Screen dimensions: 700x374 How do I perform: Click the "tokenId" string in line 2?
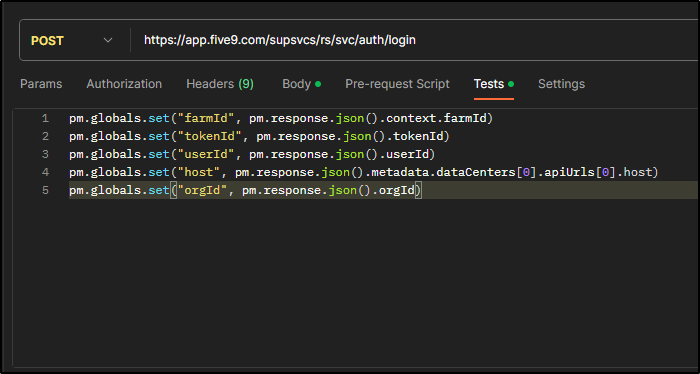tap(209, 137)
